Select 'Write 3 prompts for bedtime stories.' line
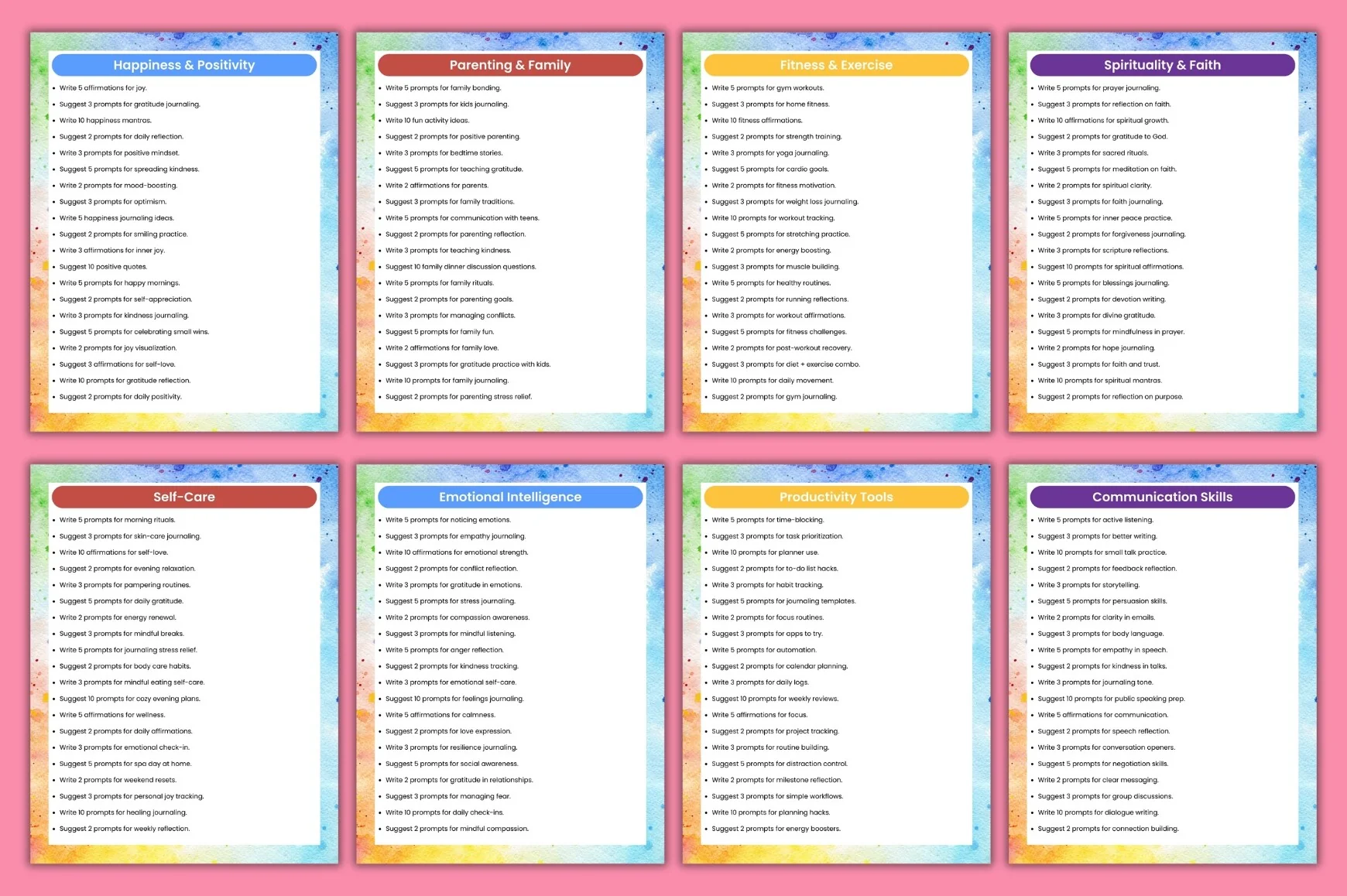 coord(444,153)
